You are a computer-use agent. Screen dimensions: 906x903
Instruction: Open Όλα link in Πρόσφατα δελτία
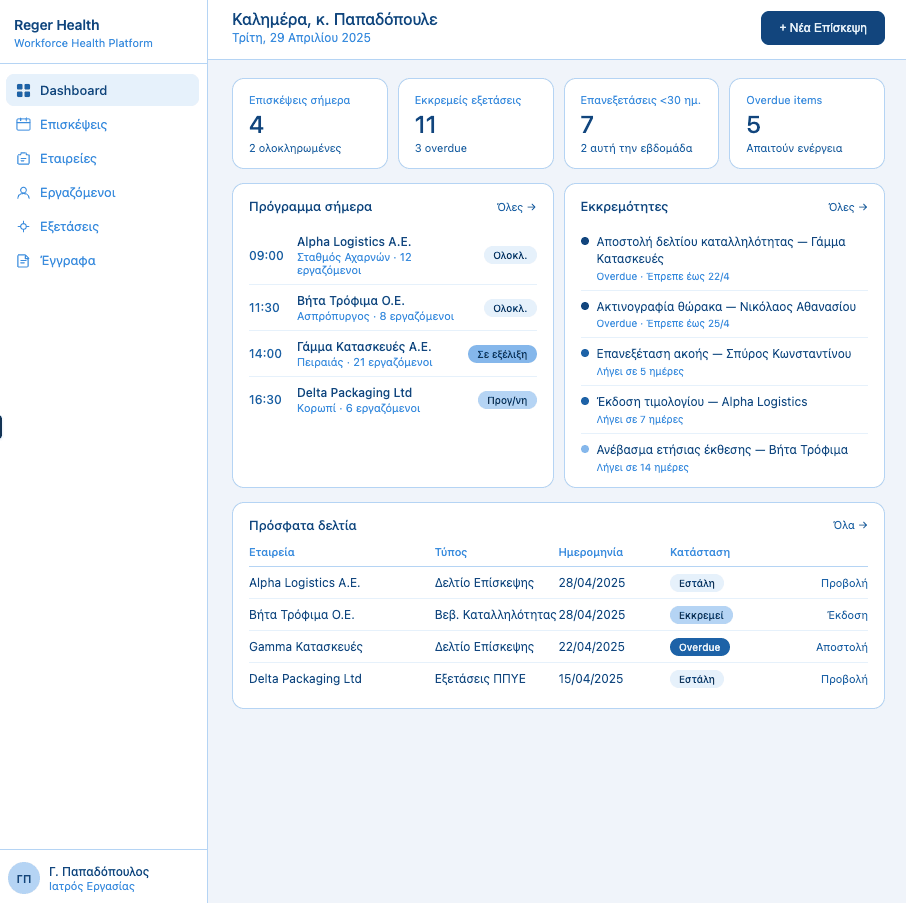point(850,525)
